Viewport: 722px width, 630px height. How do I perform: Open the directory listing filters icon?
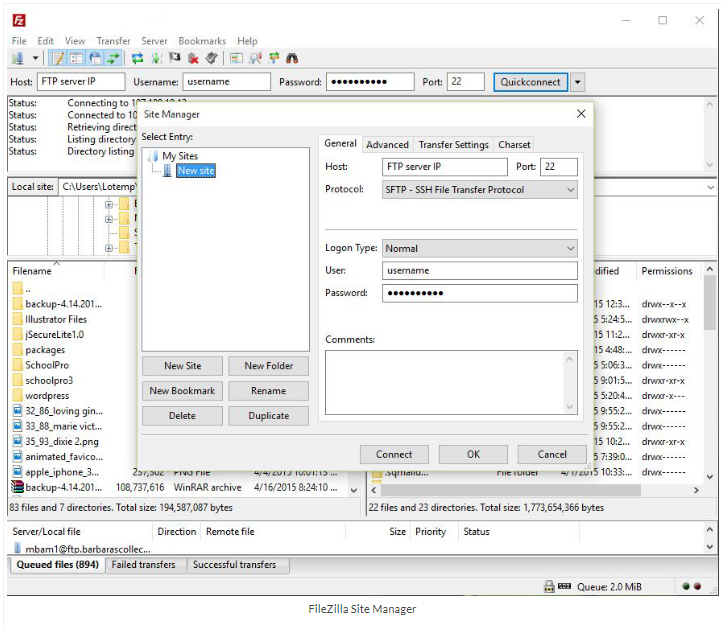click(236, 58)
